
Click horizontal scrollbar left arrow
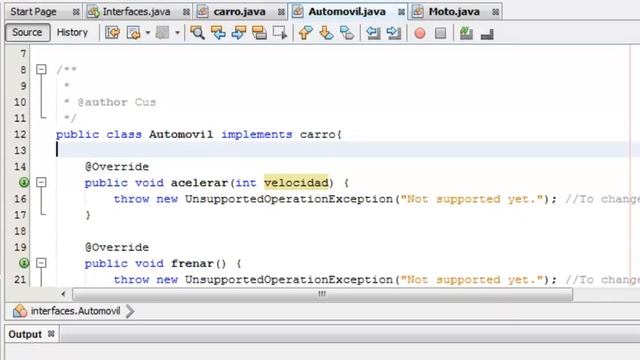tap(63, 294)
